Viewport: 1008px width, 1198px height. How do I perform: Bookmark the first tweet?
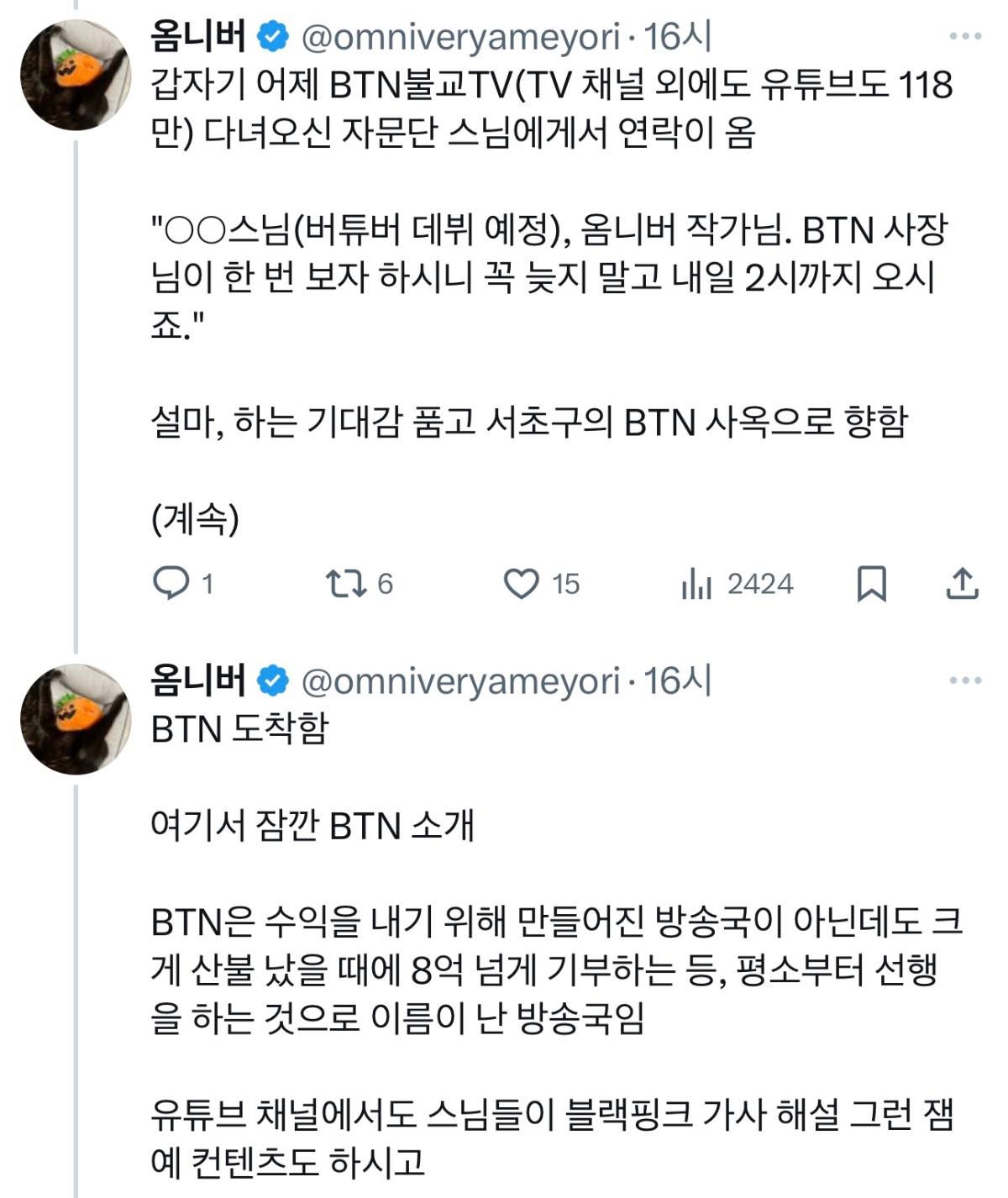[x=871, y=583]
